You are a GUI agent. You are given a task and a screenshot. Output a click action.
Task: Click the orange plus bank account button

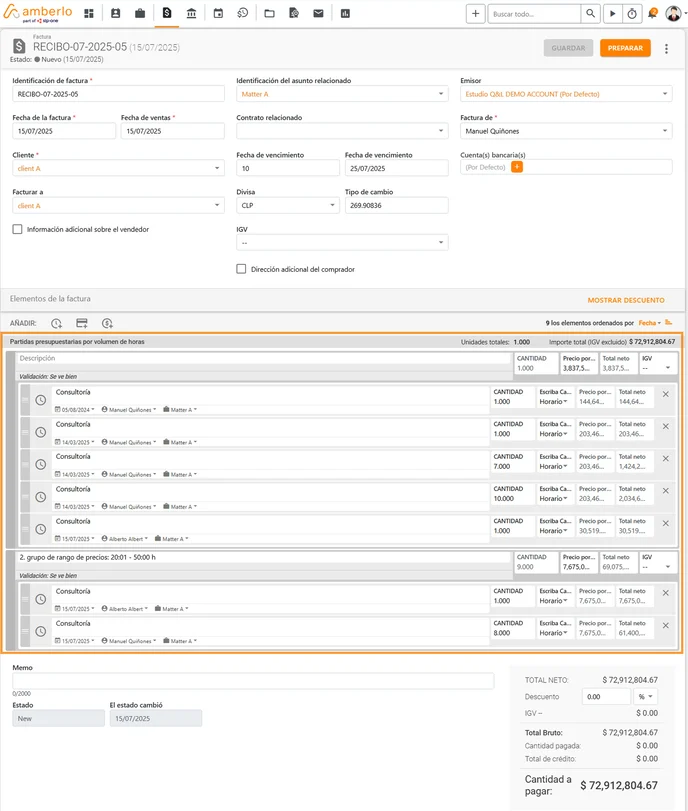[x=517, y=167]
